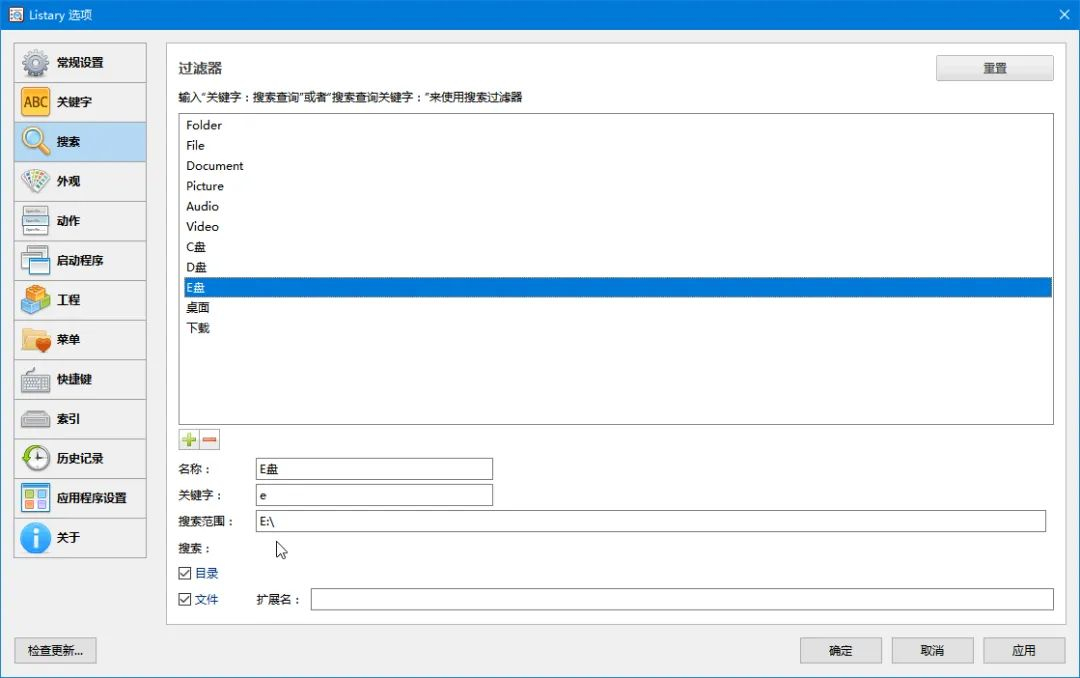This screenshot has height=678, width=1080.
Task: Open the 索引 drive icon
Action: coord(35,419)
